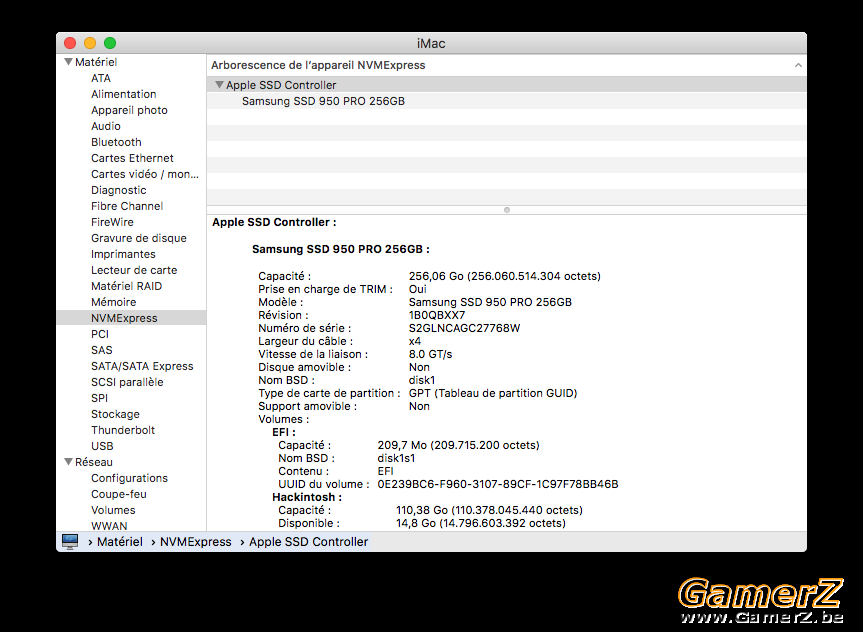Close the iMac window with red button

[70, 43]
